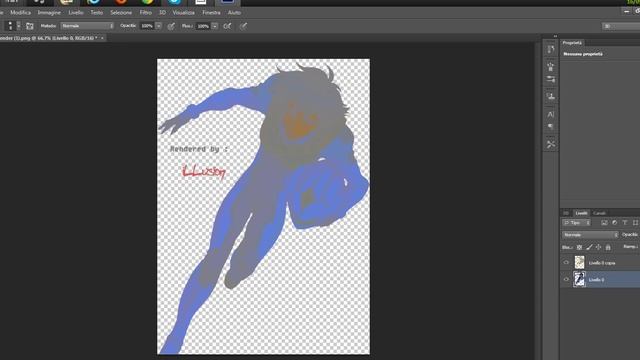This screenshot has height=360, width=640.
Task: Toggle pressure for size icon
Action: pyautogui.click(x=243, y=26)
